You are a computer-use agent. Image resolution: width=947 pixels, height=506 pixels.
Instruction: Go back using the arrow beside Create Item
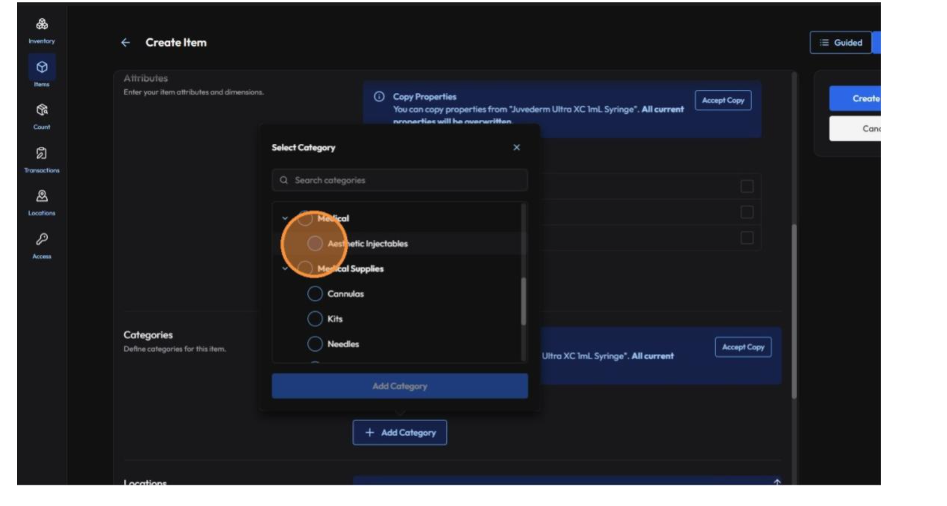click(x=126, y=43)
